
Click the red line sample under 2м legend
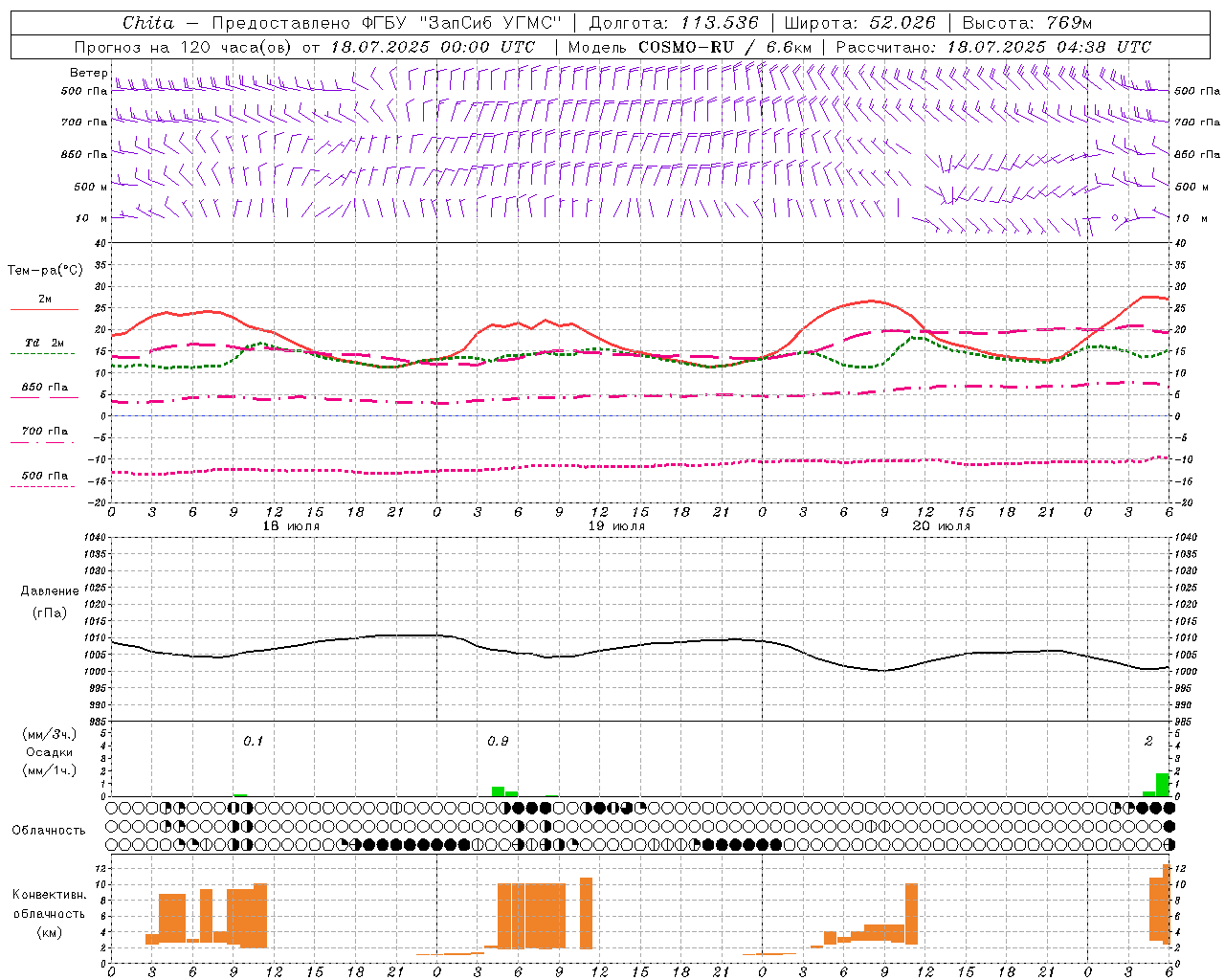point(44,310)
